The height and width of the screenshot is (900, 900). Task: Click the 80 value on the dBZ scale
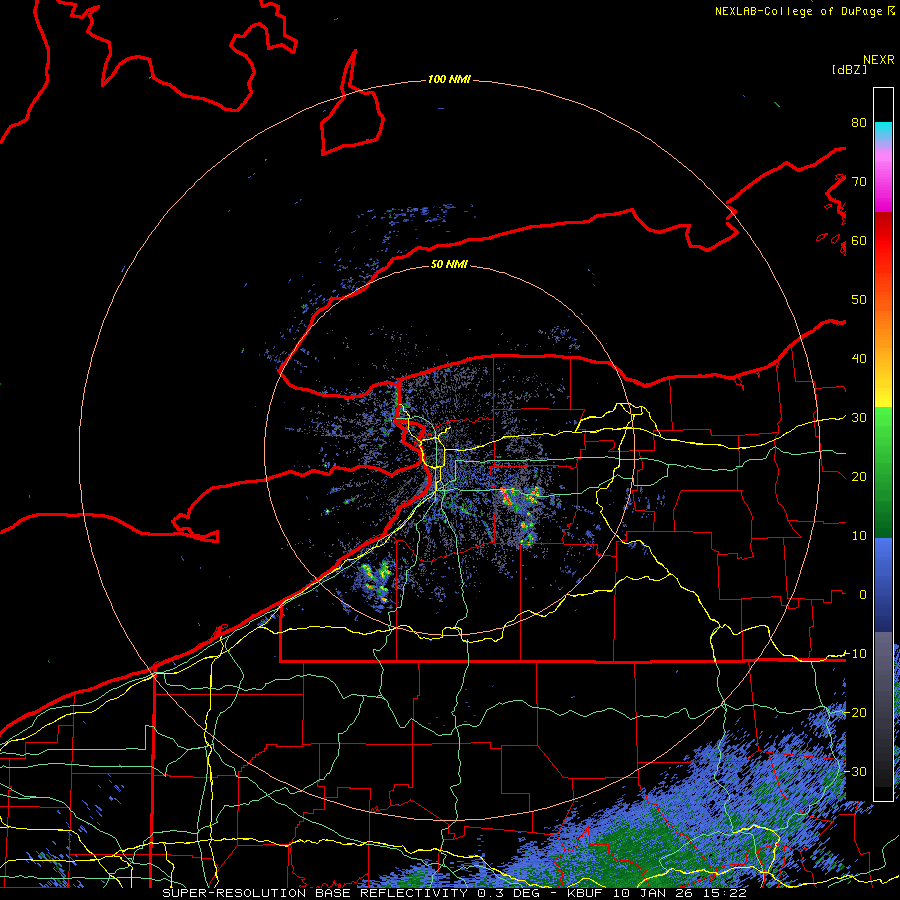tap(859, 123)
